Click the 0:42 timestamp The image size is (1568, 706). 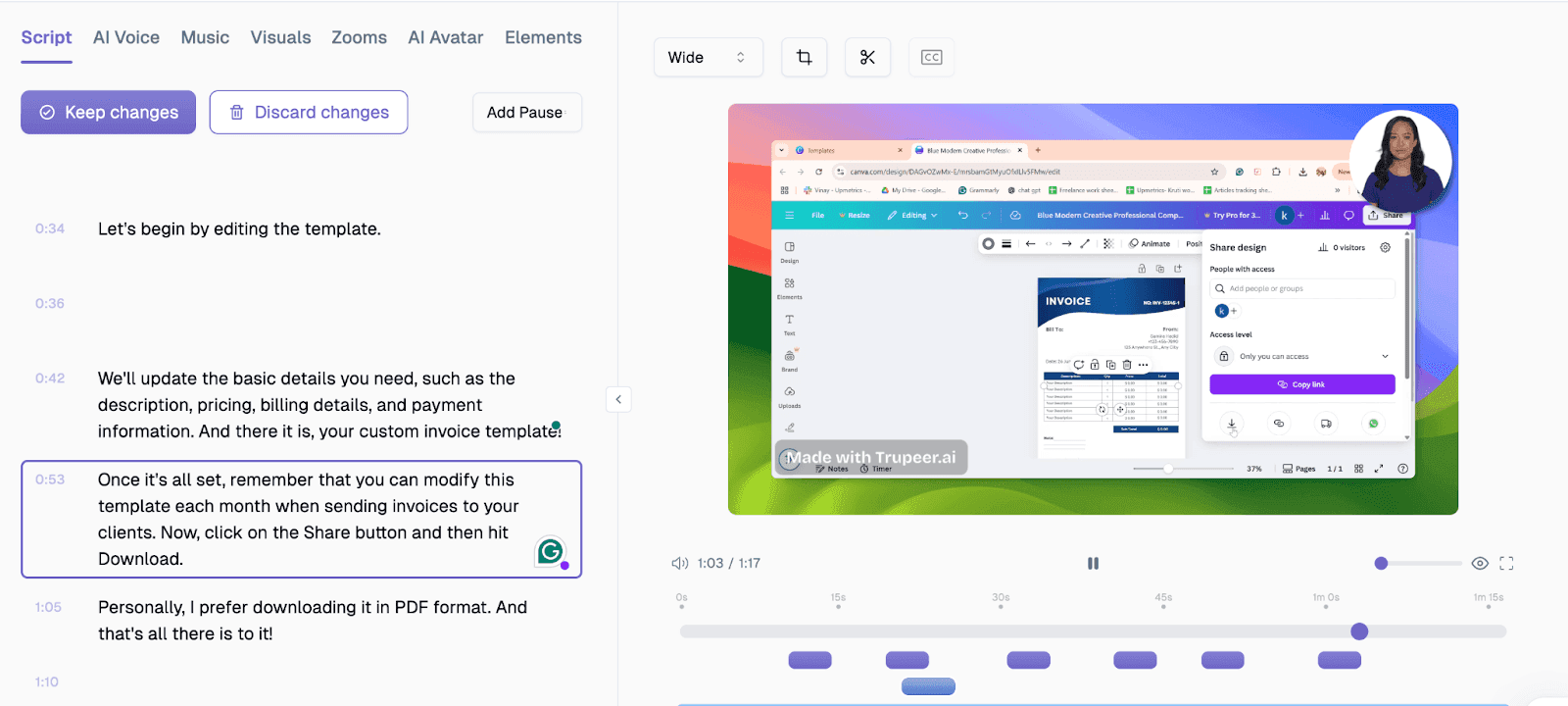click(50, 378)
